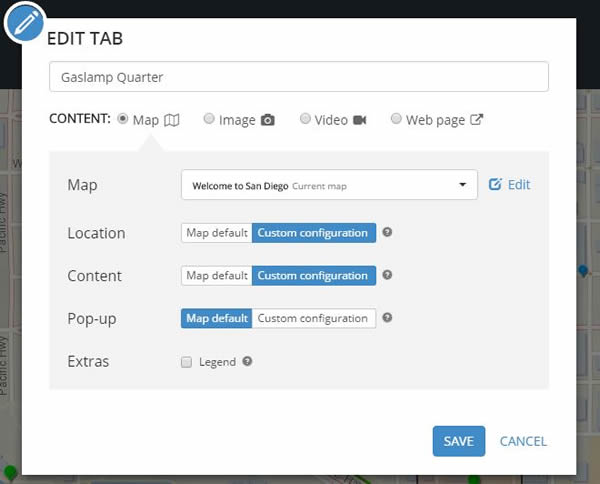Open the Welcome to San Diego map dropdown
This screenshot has height=484, width=600.
tap(329, 185)
